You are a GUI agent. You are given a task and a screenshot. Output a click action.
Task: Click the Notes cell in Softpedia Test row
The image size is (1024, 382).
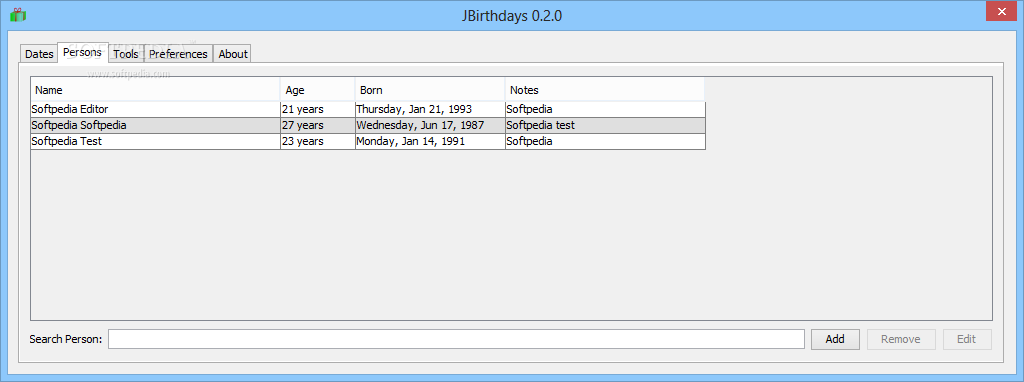pos(605,141)
